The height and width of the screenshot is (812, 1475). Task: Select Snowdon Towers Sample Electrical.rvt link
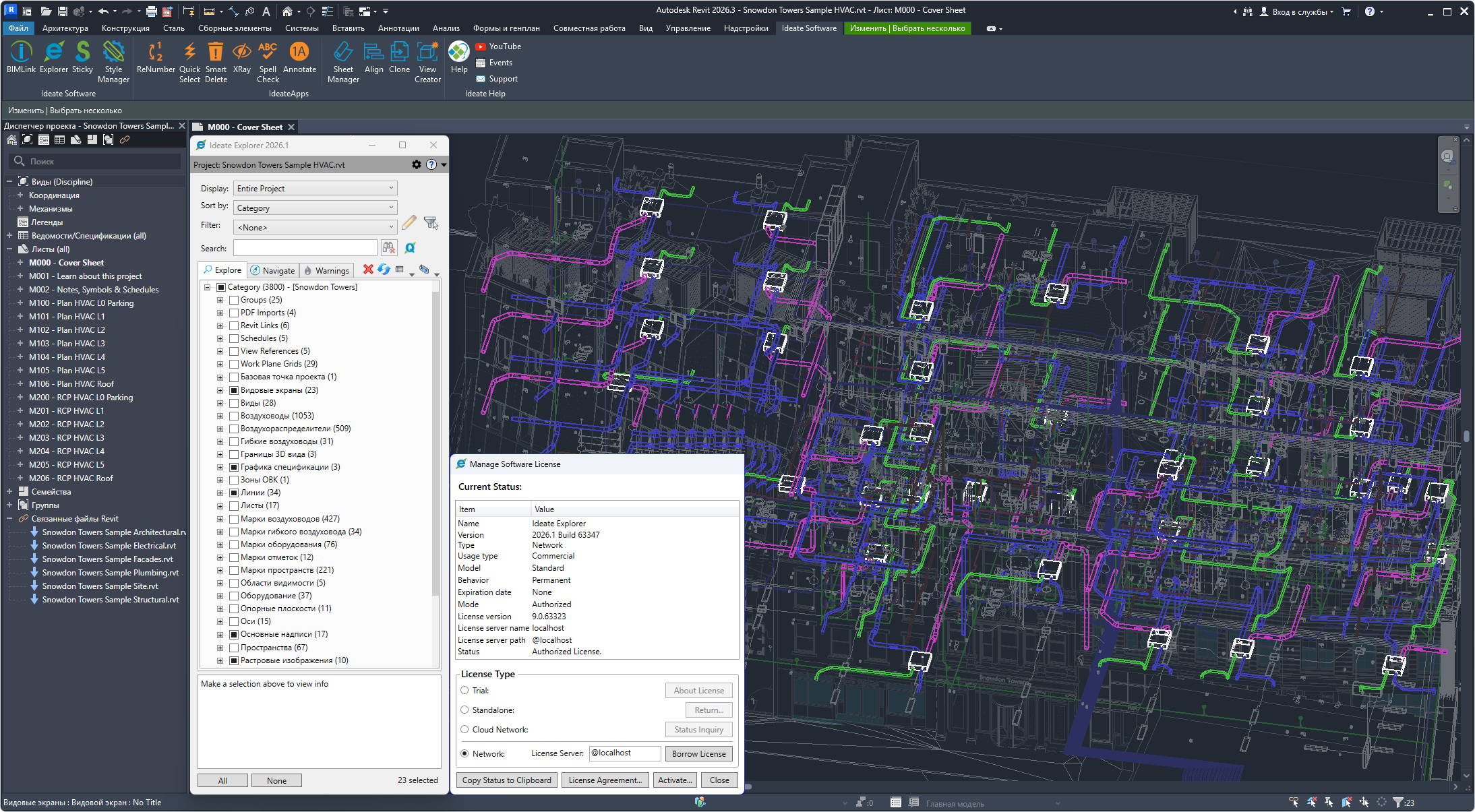click(x=109, y=545)
